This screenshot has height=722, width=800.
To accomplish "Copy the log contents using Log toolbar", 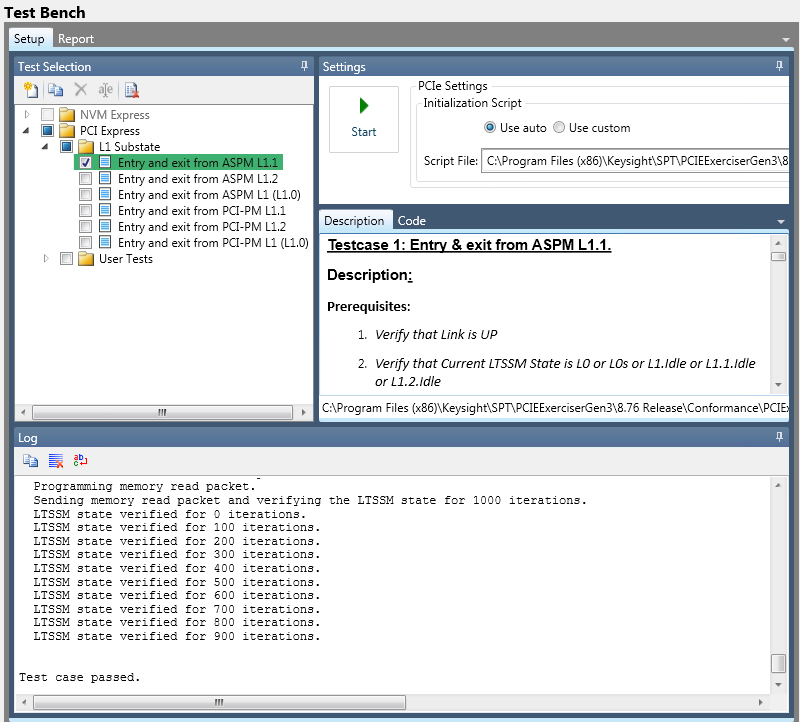I will (x=31, y=460).
